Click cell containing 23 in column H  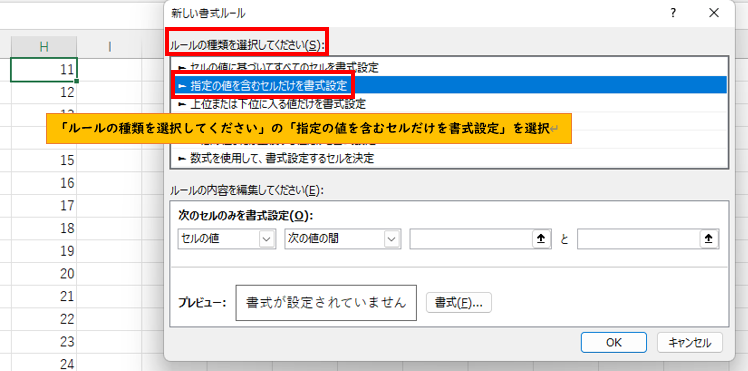44,341
